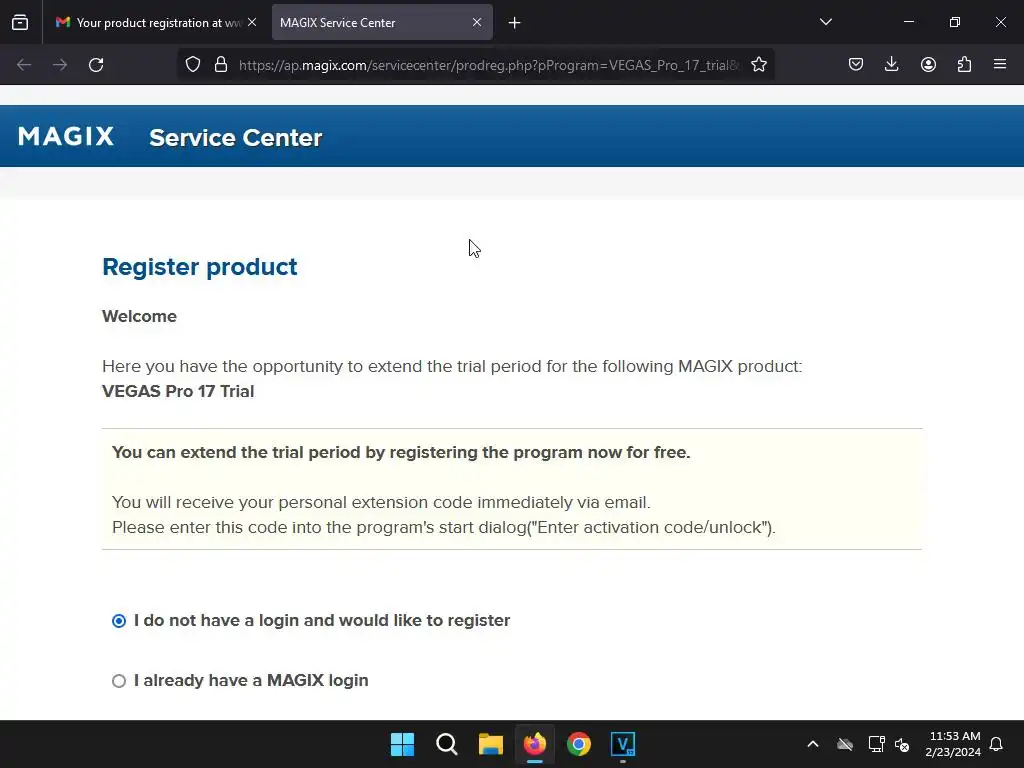
Task: Open the network display tray icon
Action: coord(876,744)
